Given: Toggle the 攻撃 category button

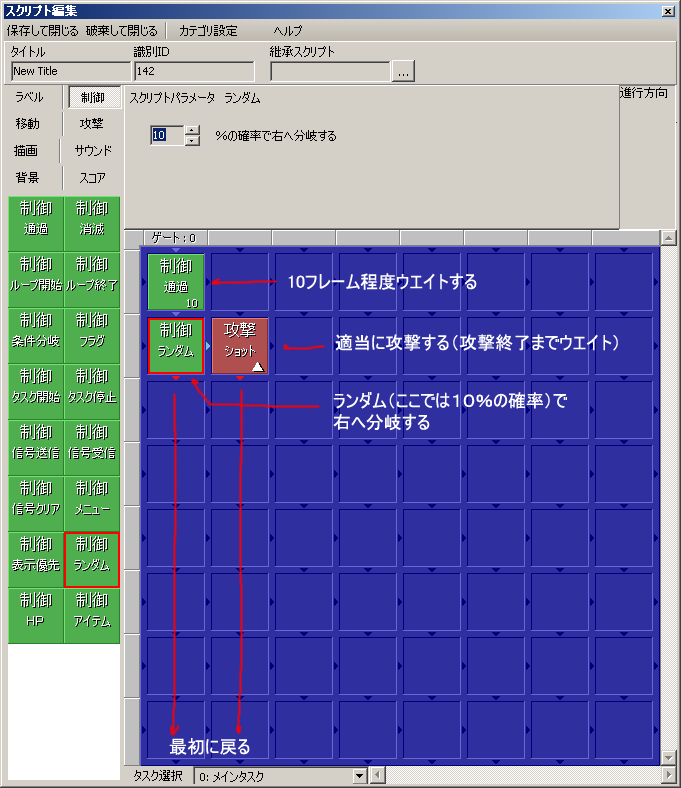Looking at the screenshot, I should tap(91, 124).
